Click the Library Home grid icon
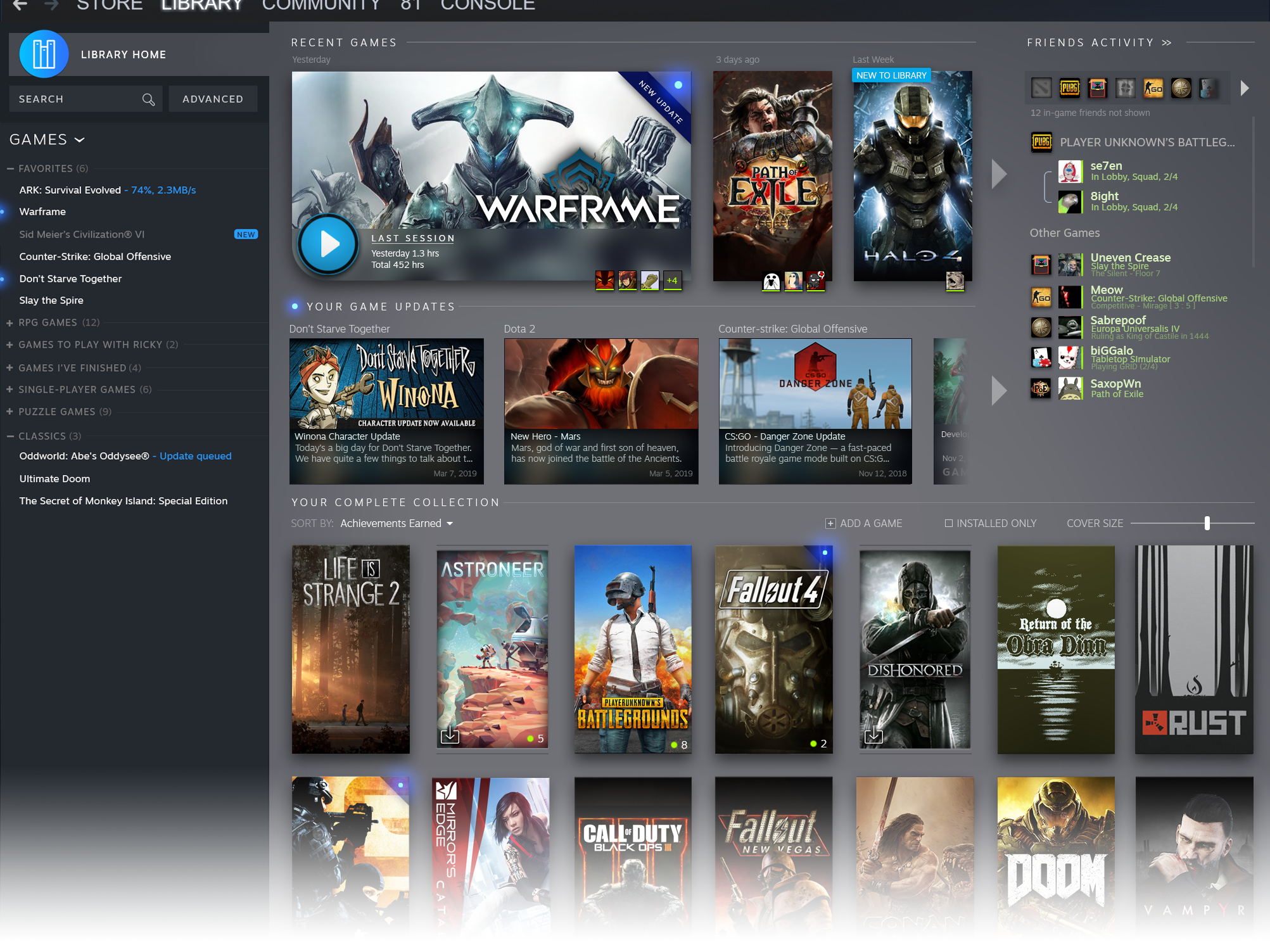Screen dimensions: 1270x952 click(x=44, y=54)
